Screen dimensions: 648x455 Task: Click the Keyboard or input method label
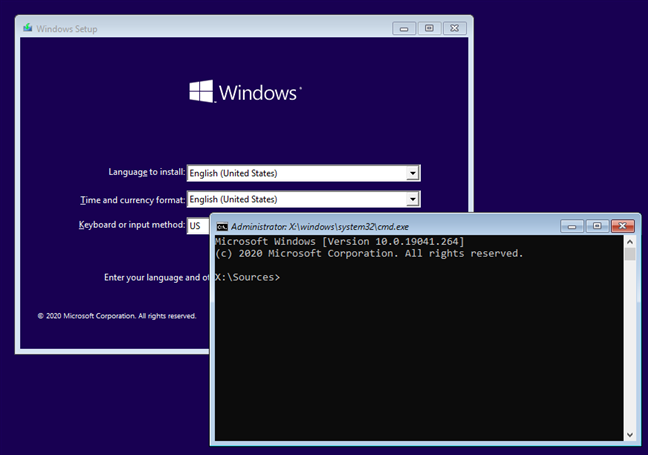click(x=132, y=225)
